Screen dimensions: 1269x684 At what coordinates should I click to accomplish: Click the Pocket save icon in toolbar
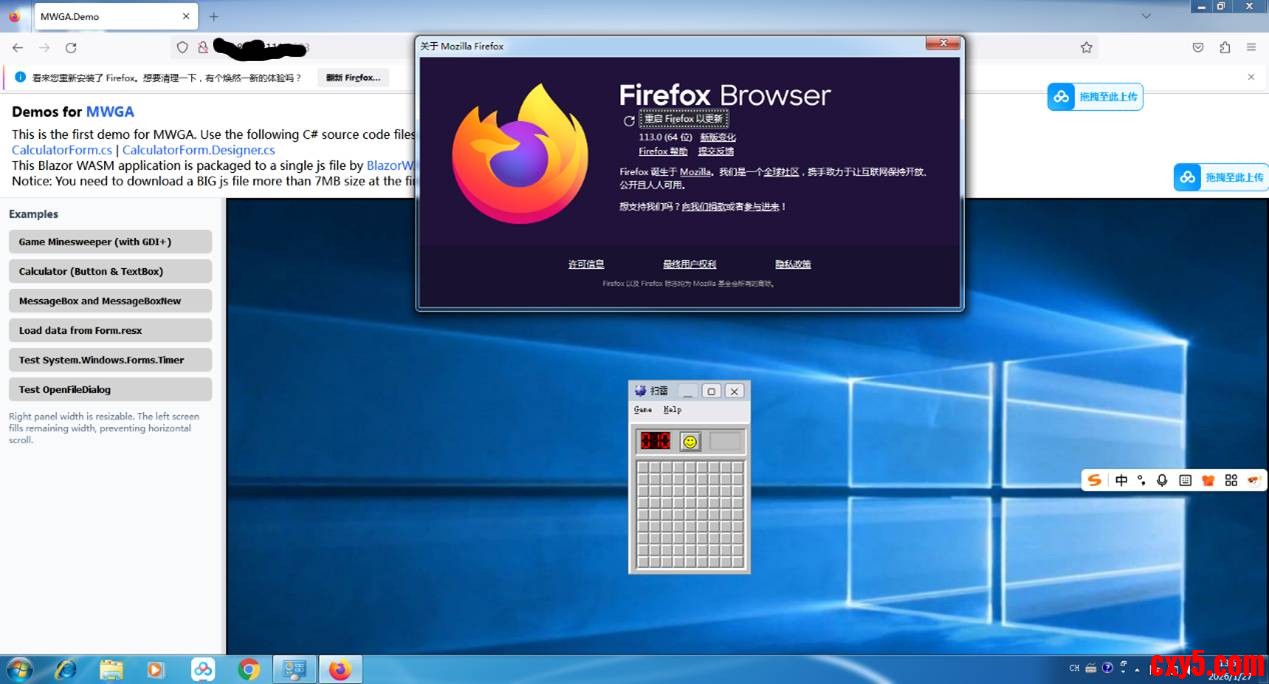click(1198, 47)
